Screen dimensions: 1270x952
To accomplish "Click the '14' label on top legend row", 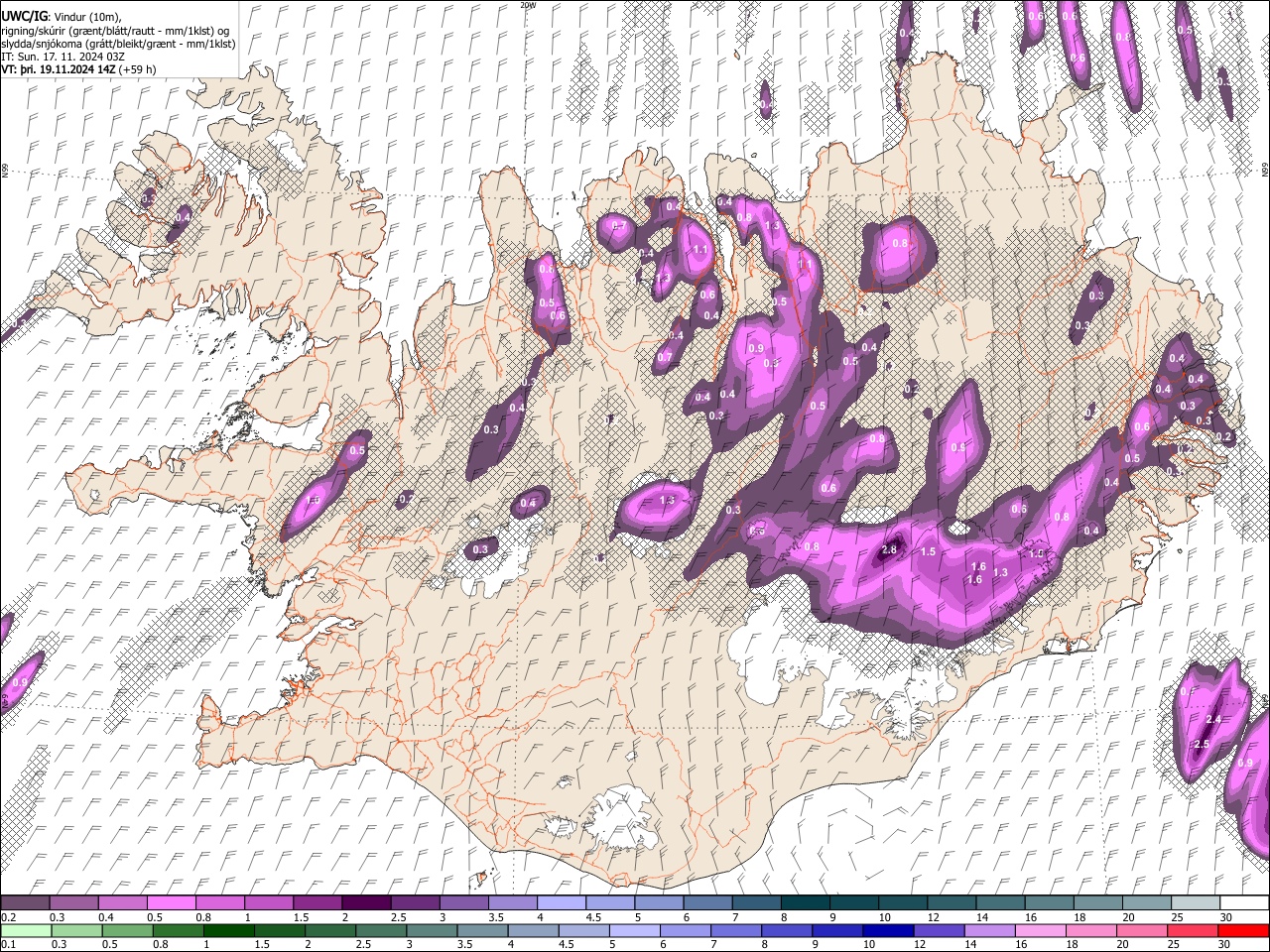I will coord(982,917).
